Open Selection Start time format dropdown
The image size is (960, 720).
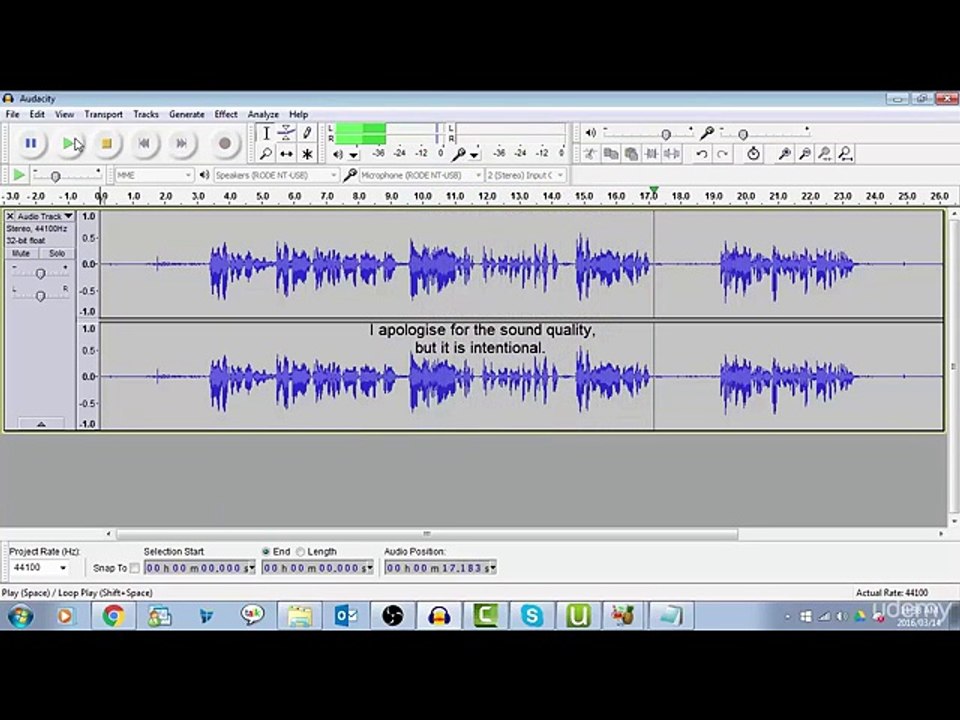pos(250,568)
